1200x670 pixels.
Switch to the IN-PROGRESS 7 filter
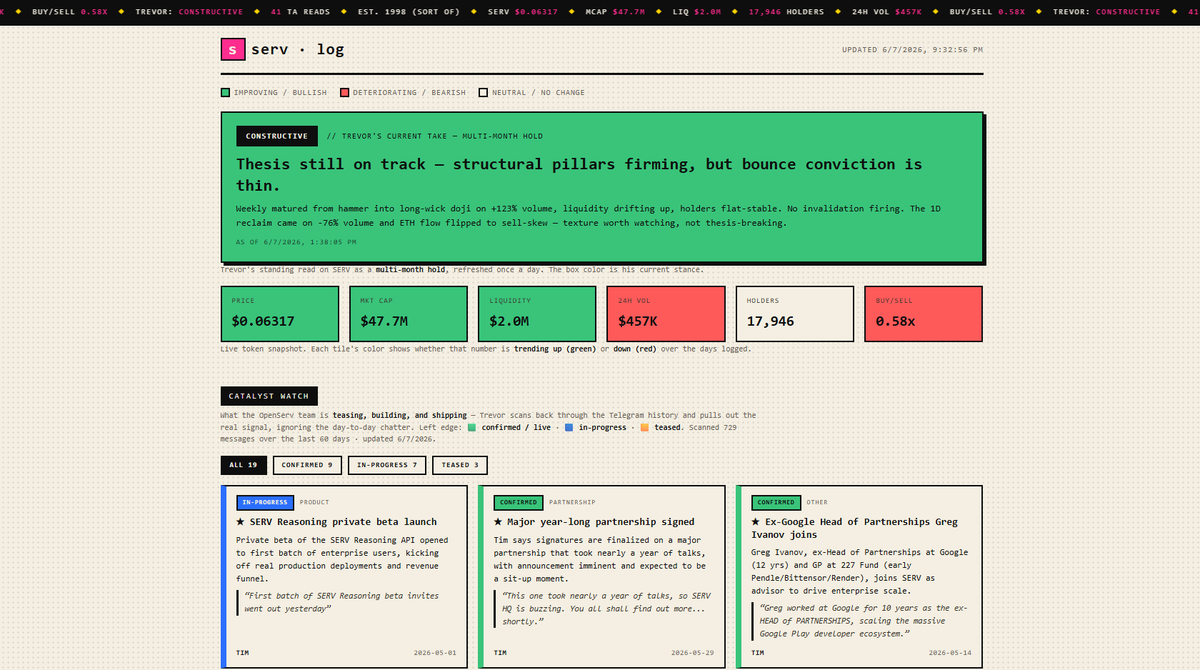coord(388,465)
